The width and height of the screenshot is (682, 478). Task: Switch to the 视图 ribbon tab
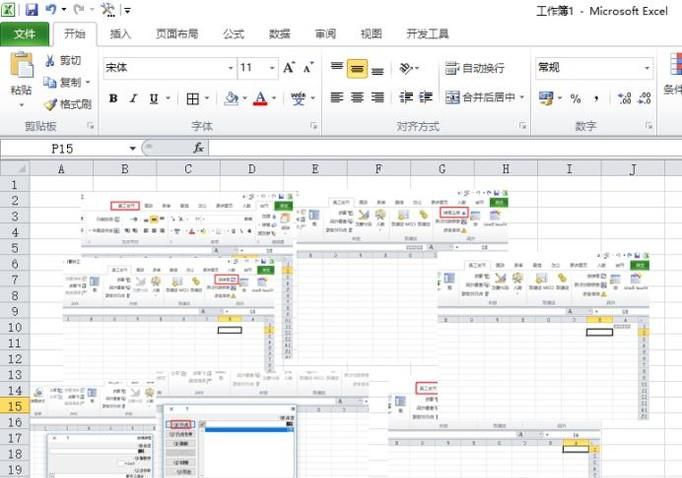(x=371, y=34)
